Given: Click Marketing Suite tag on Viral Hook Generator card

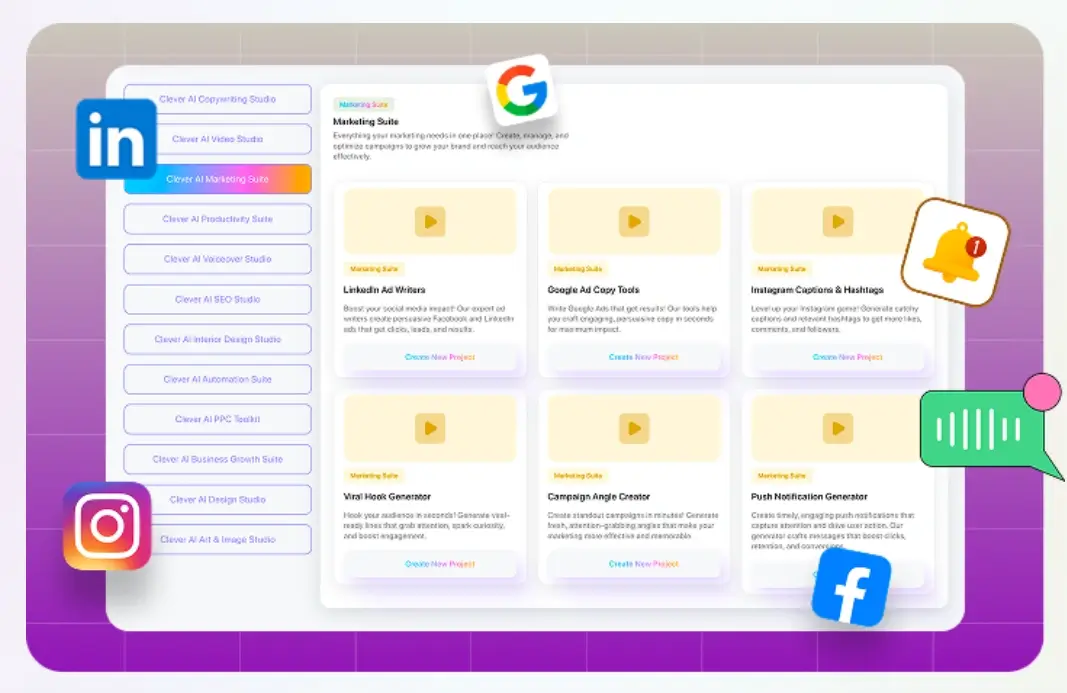Looking at the screenshot, I should 374,476.
